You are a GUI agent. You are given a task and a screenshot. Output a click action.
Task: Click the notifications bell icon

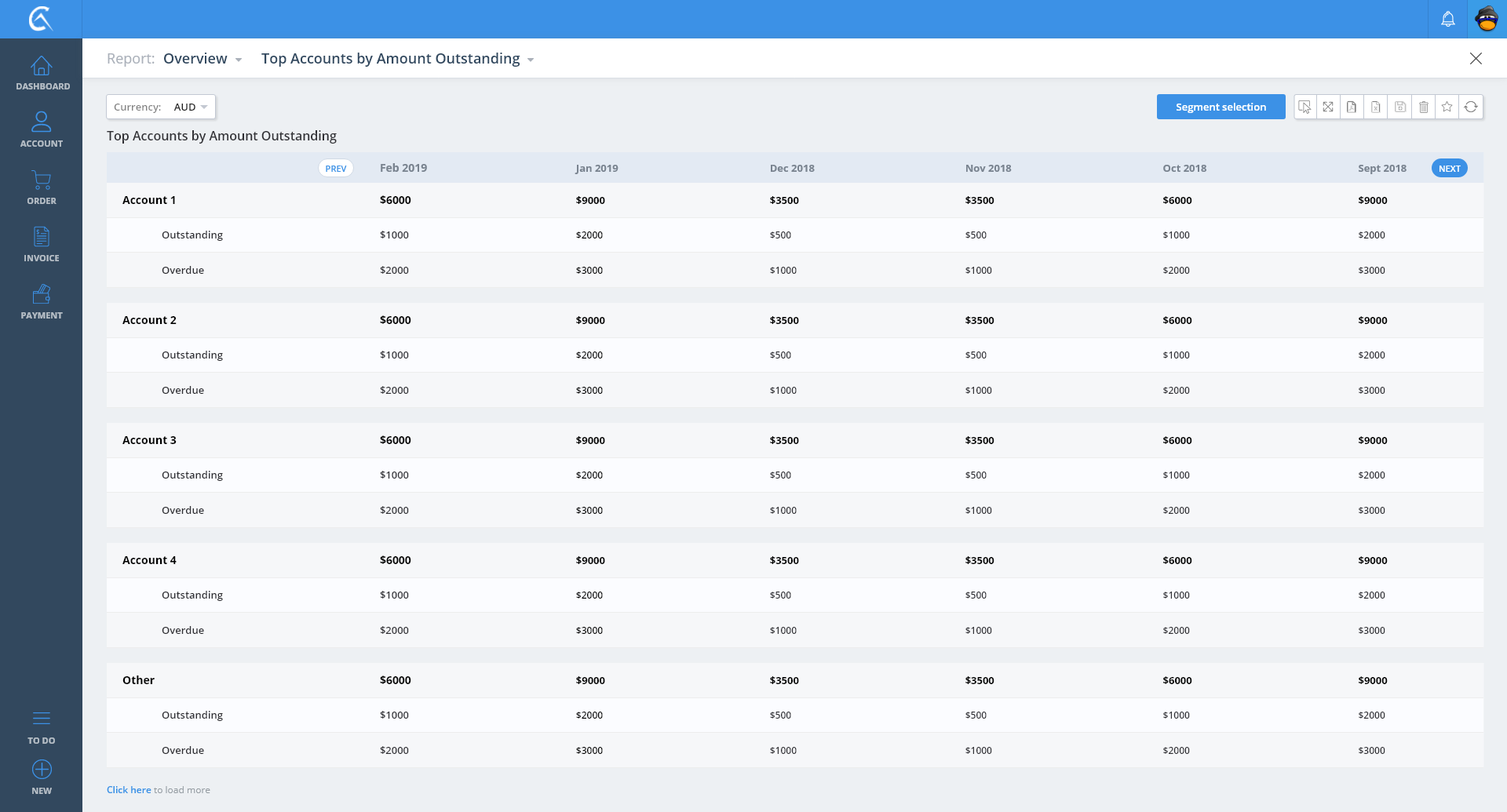click(1448, 19)
